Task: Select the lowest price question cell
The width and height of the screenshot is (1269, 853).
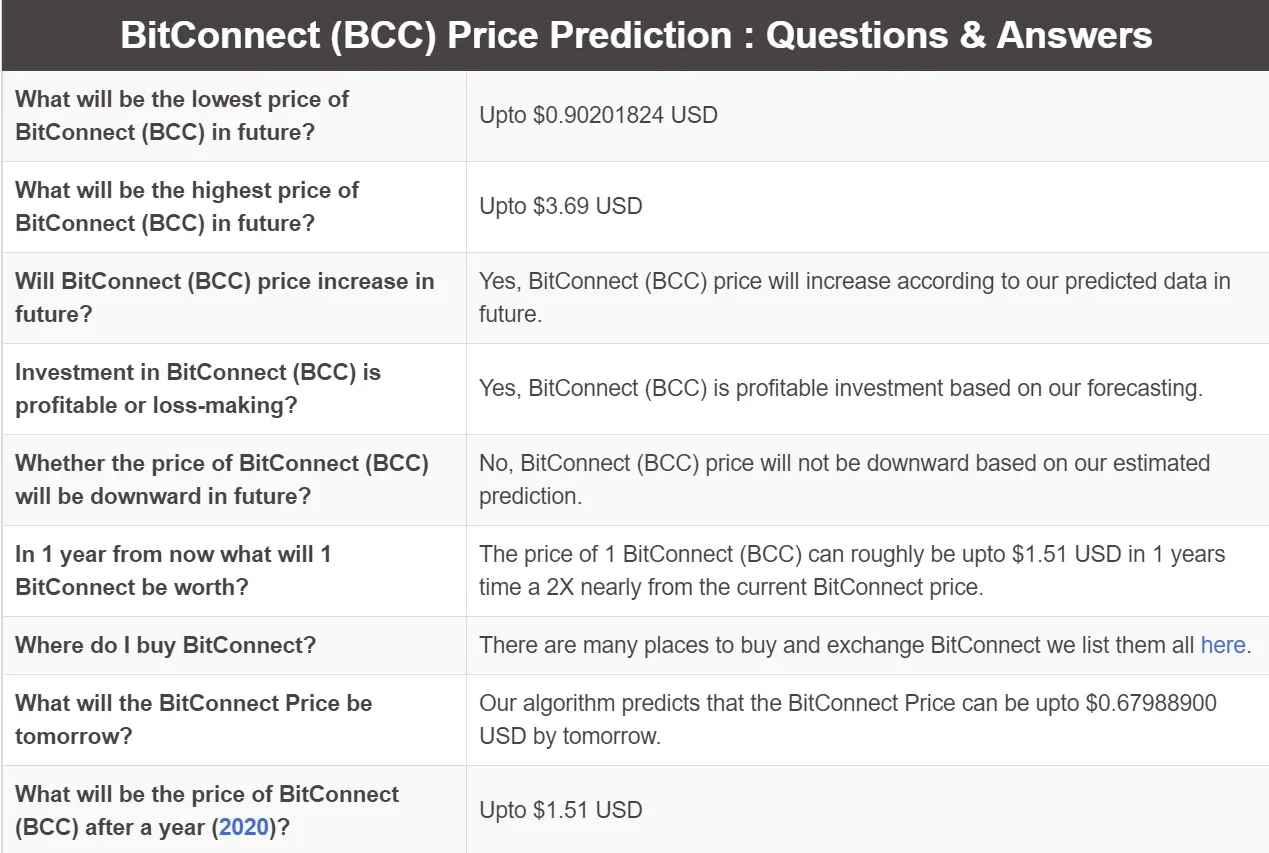Action: click(x=182, y=115)
